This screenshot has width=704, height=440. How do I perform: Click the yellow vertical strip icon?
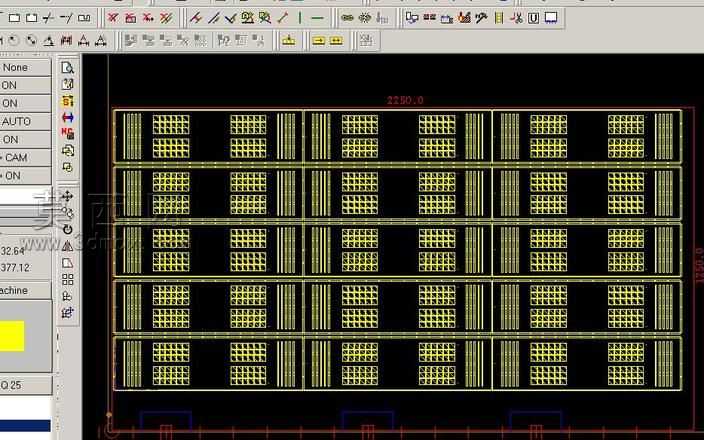[x=499, y=18]
